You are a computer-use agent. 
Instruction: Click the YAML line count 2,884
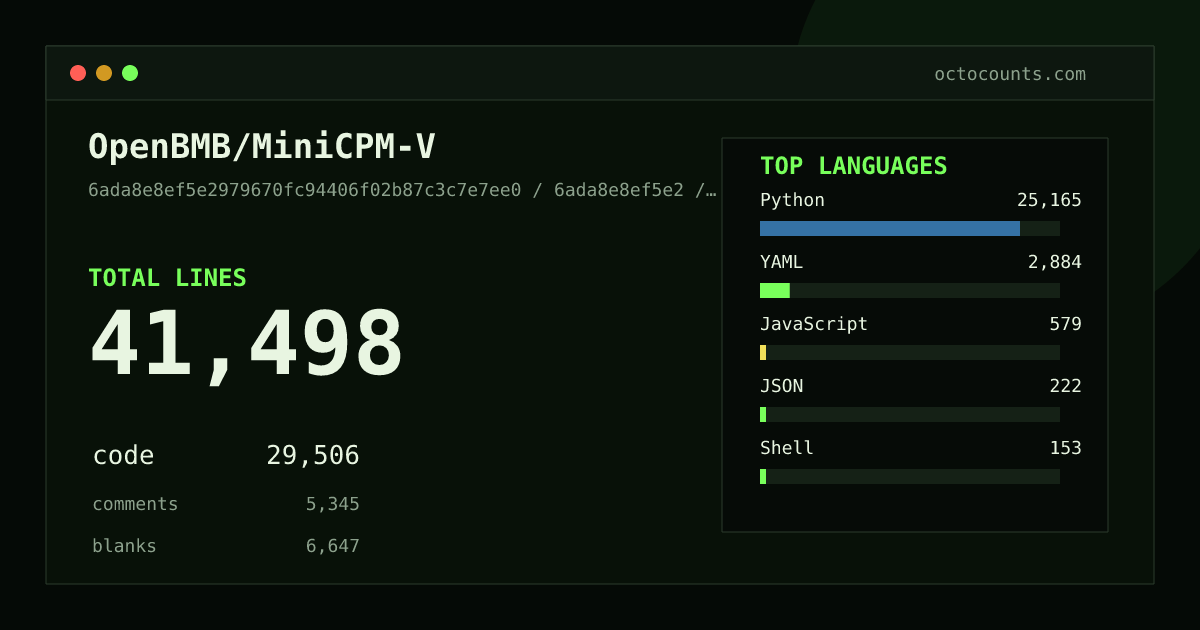click(x=1055, y=262)
